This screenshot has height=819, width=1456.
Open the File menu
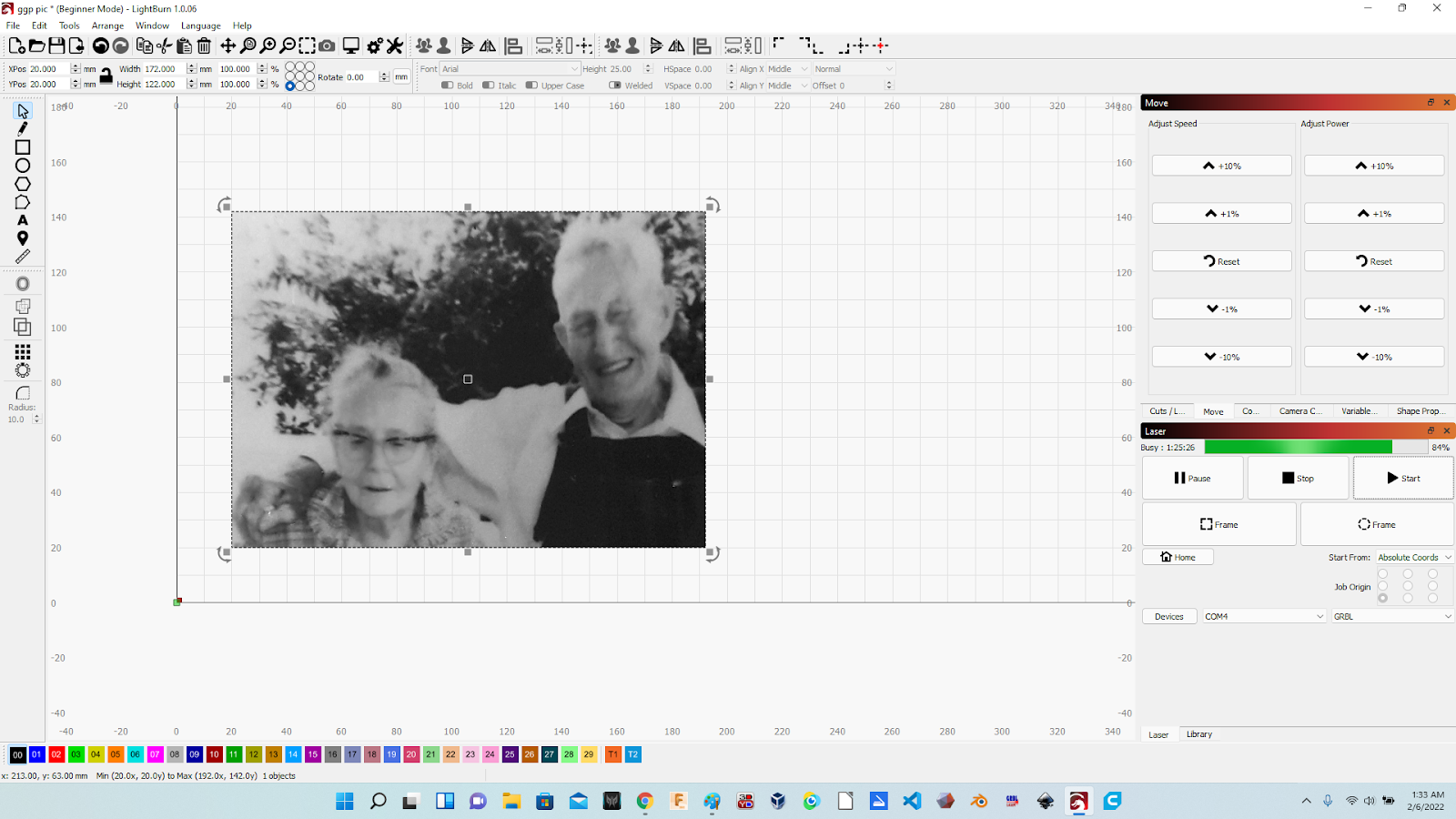[x=13, y=25]
